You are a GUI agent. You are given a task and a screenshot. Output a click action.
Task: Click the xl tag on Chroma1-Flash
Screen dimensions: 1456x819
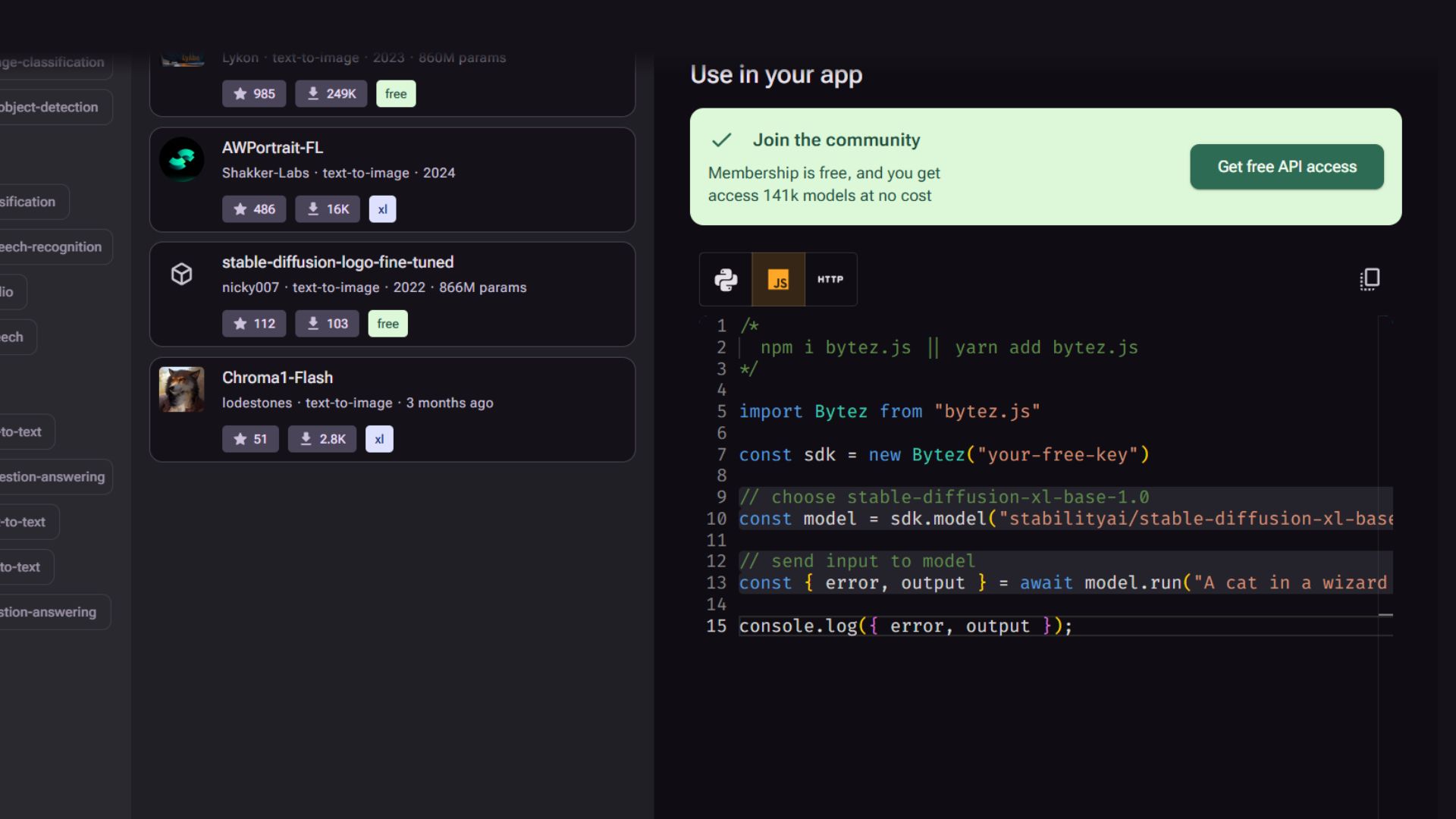[379, 439]
